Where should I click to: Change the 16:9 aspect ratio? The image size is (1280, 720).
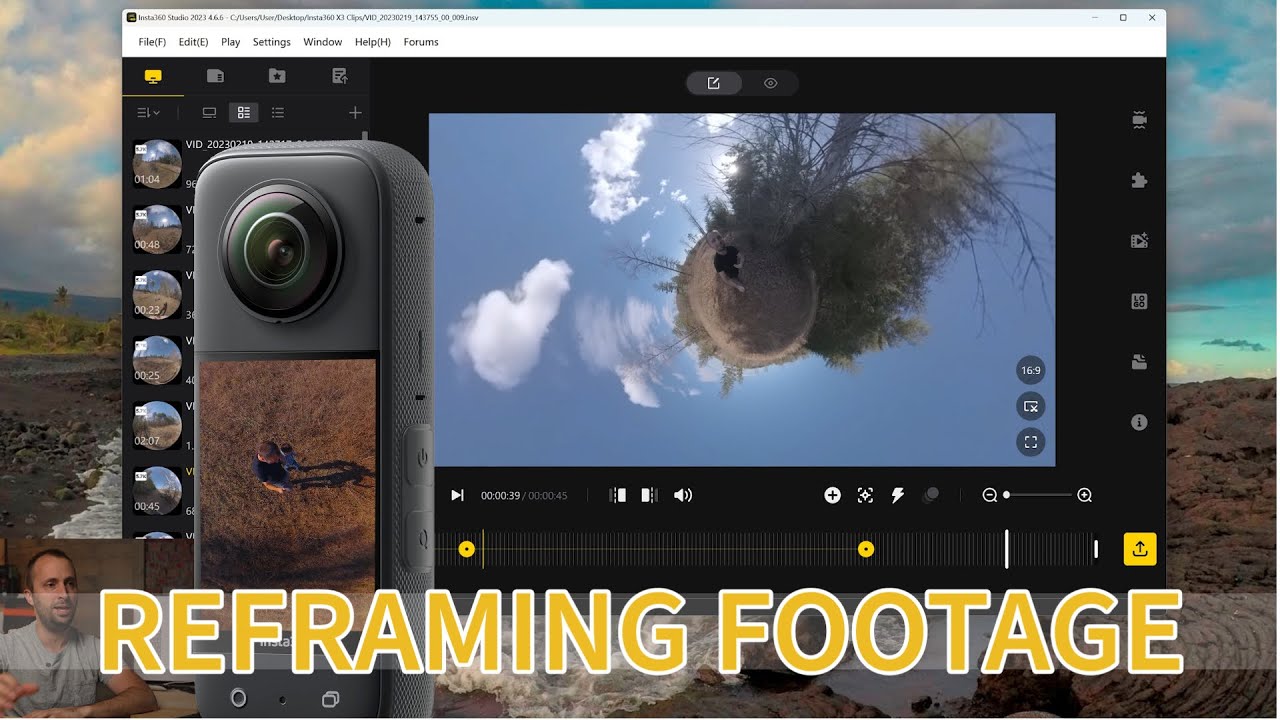[x=1031, y=370]
